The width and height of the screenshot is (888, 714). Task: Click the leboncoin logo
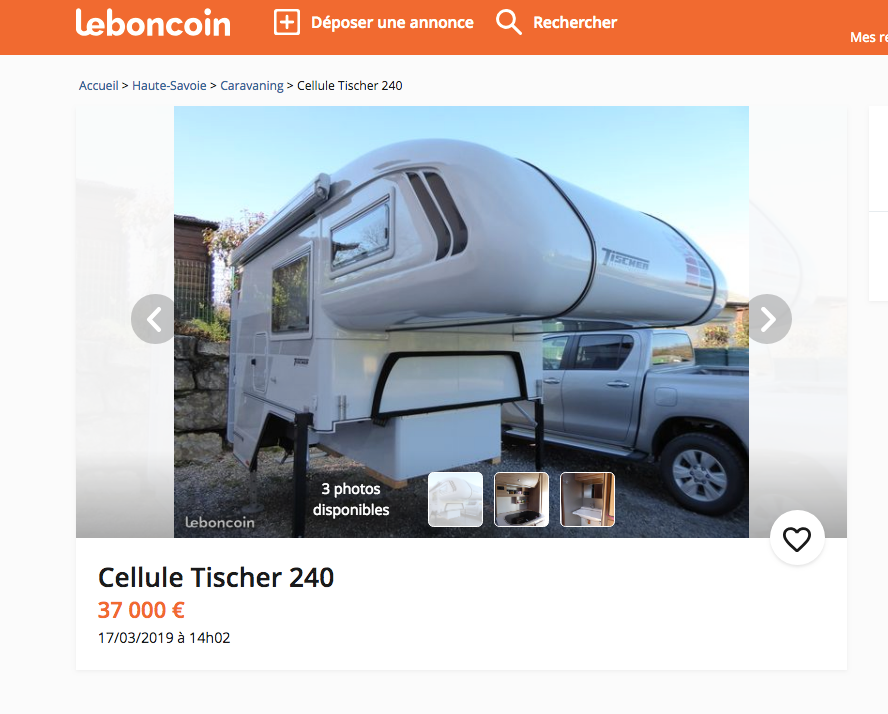(x=153, y=23)
